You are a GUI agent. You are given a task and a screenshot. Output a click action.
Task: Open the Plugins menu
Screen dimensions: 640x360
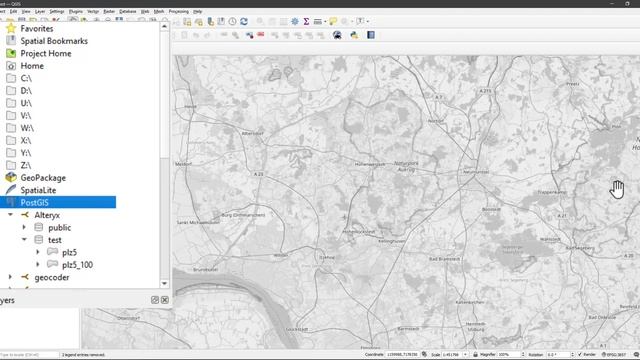coord(76,11)
